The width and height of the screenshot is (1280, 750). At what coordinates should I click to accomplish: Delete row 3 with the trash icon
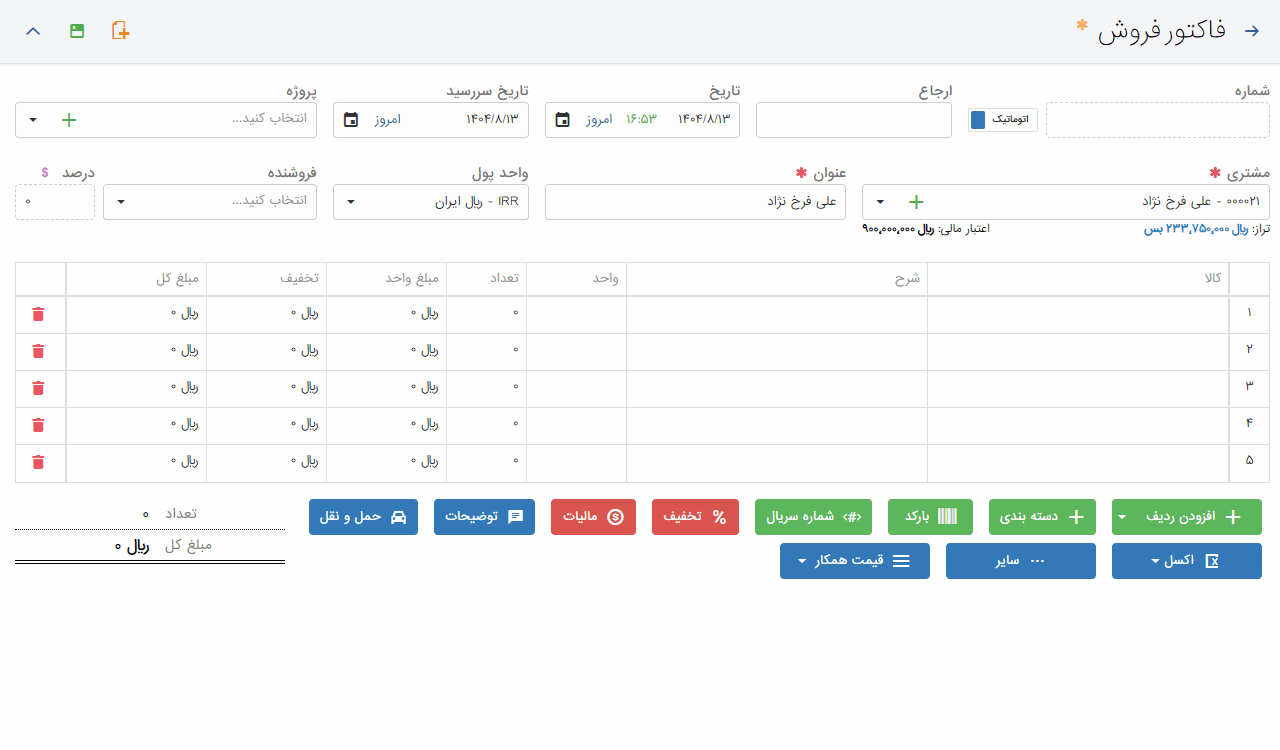(38, 388)
